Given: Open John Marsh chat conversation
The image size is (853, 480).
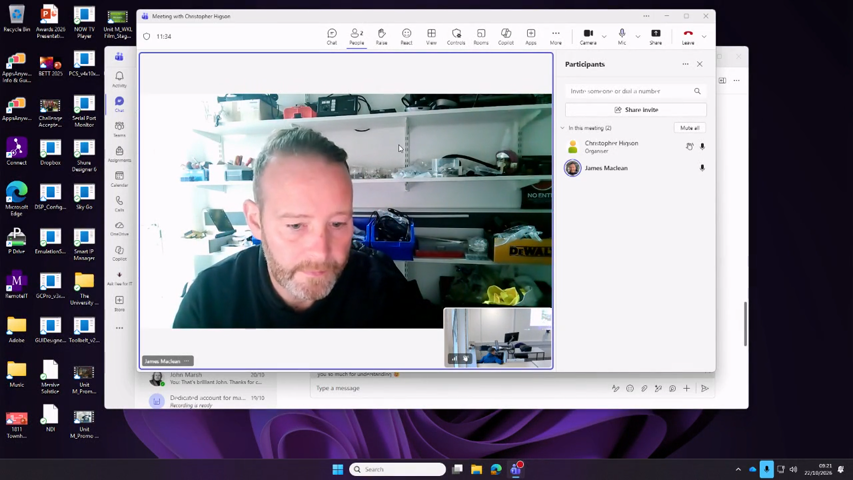Looking at the screenshot, I should click(x=207, y=378).
